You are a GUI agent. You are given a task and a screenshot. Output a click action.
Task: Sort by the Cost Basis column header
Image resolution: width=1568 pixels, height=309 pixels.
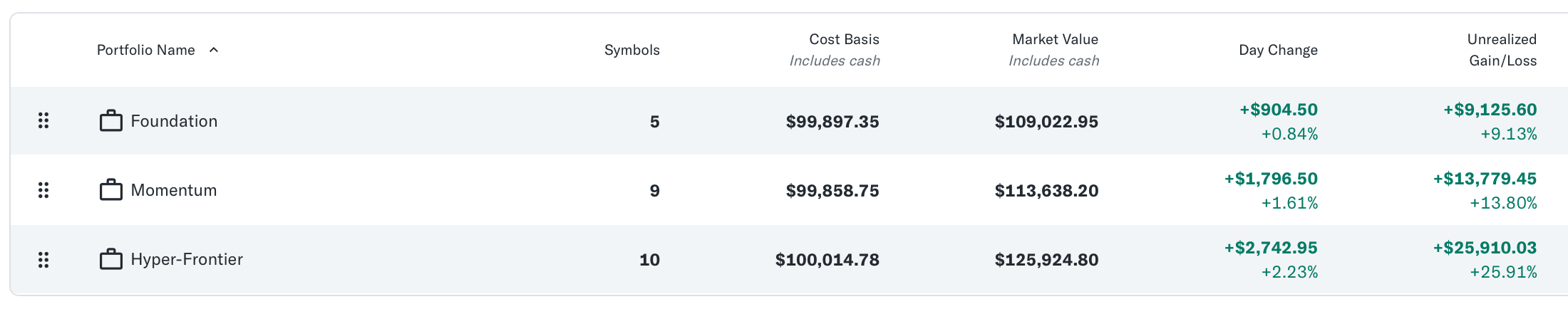(x=844, y=39)
